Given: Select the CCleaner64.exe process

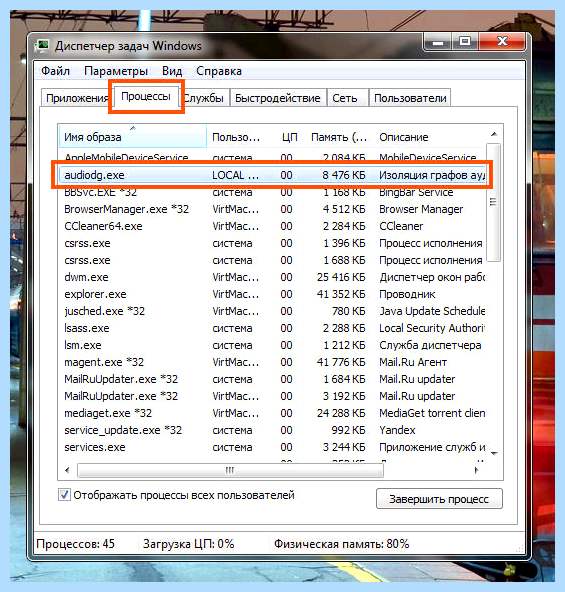Looking at the screenshot, I should (x=272, y=226).
